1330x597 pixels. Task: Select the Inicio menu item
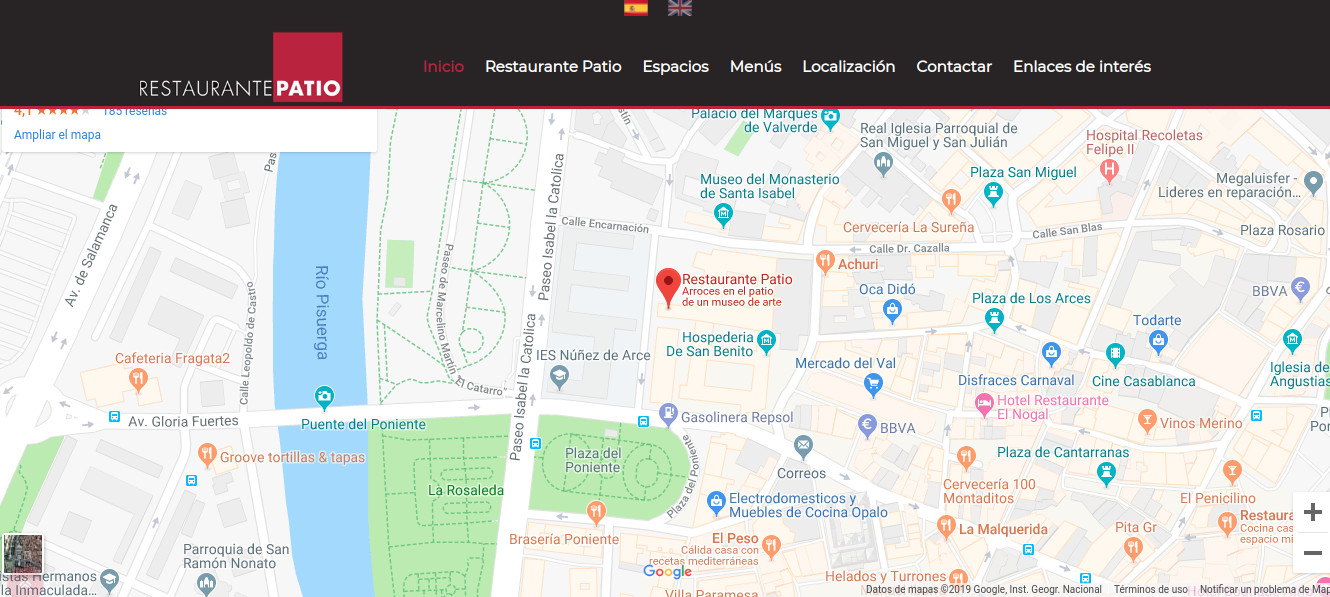(x=443, y=66)
